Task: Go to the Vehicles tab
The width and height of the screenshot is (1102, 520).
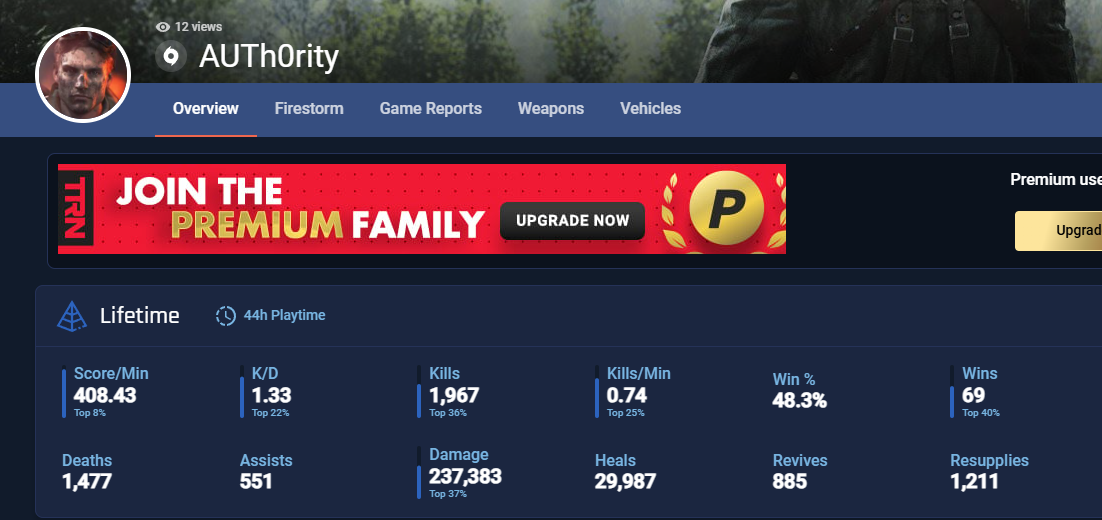Action: click(x=651, y=108)
